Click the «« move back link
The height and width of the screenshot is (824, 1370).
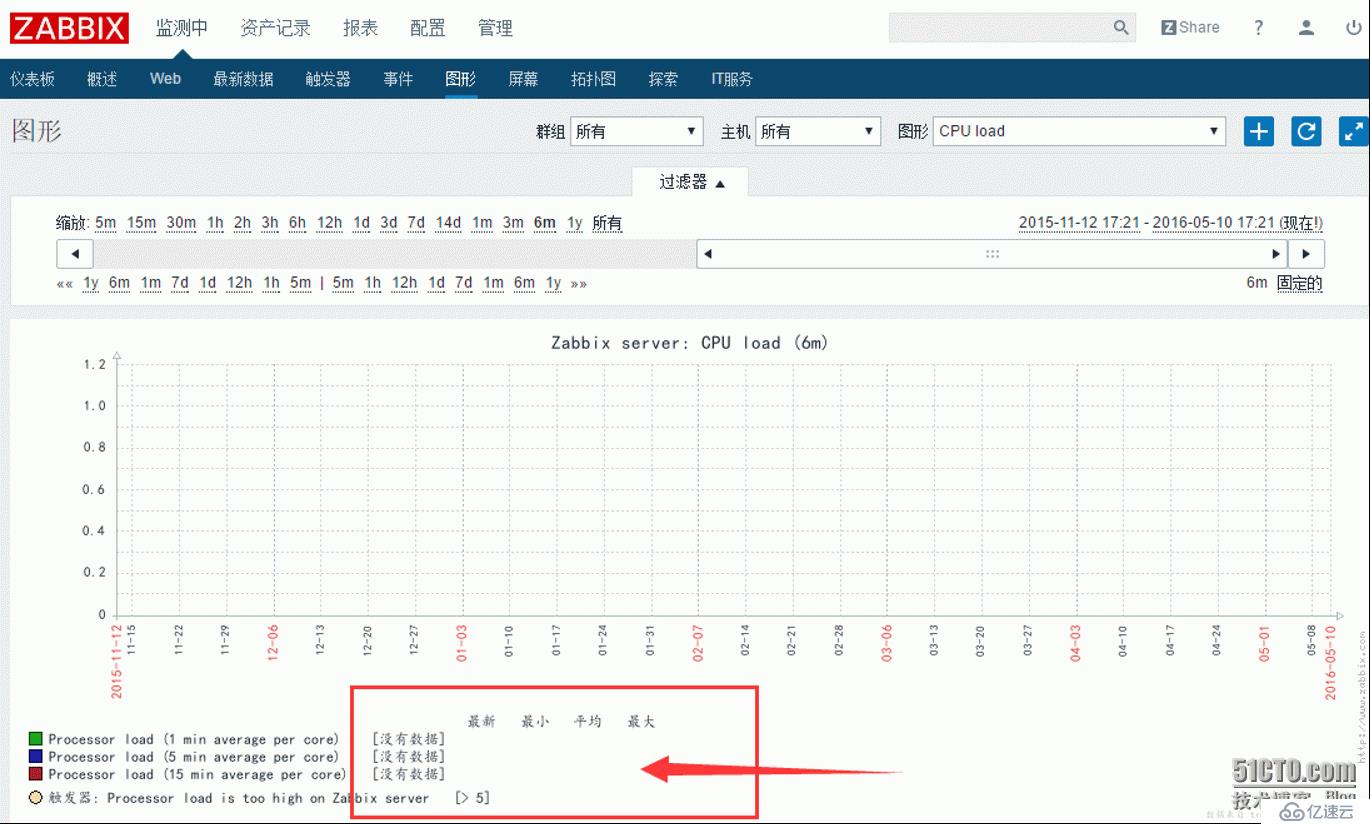click(x=65, y=283)
